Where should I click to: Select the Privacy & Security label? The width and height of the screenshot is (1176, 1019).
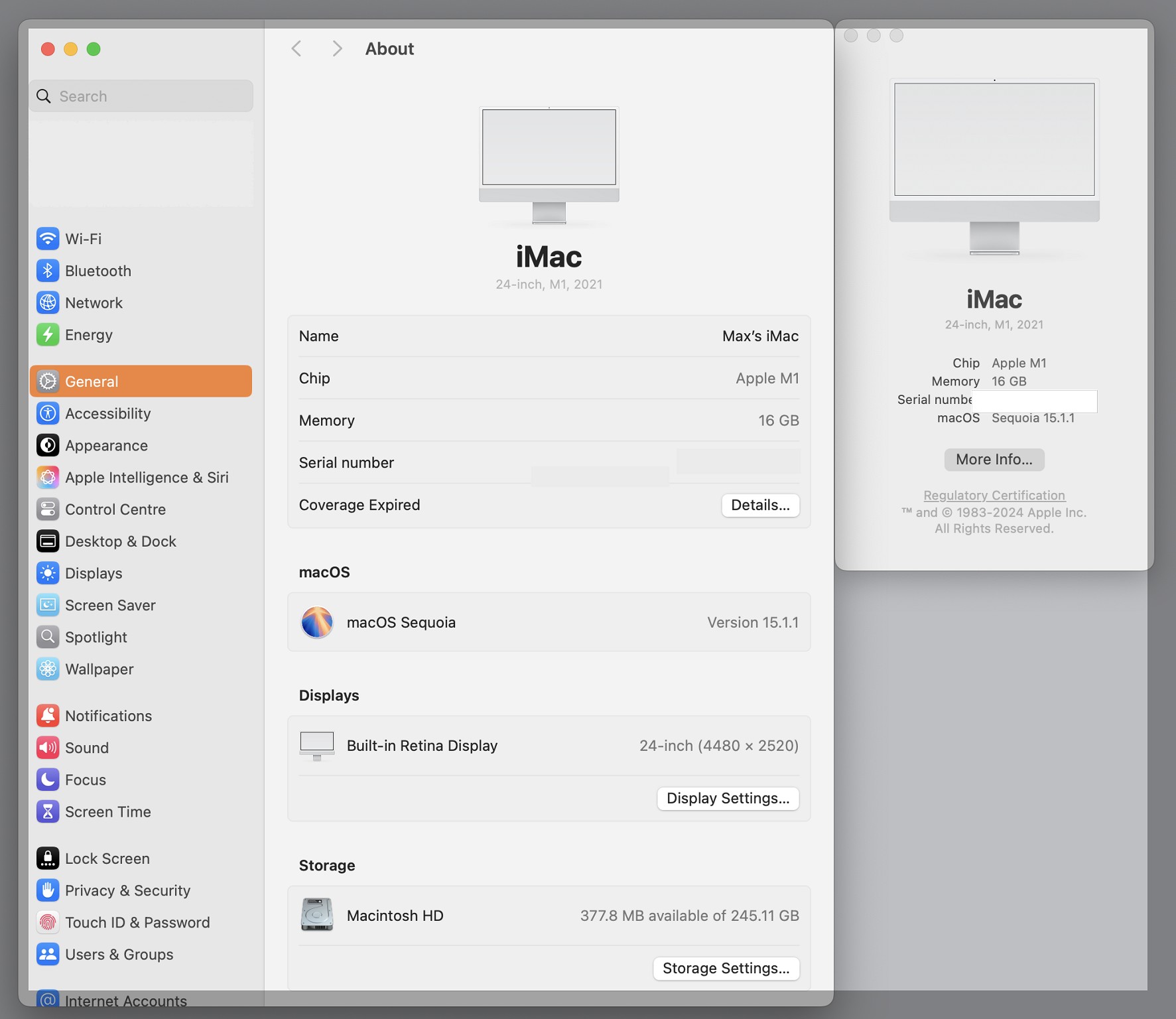(x=128, y=890)
